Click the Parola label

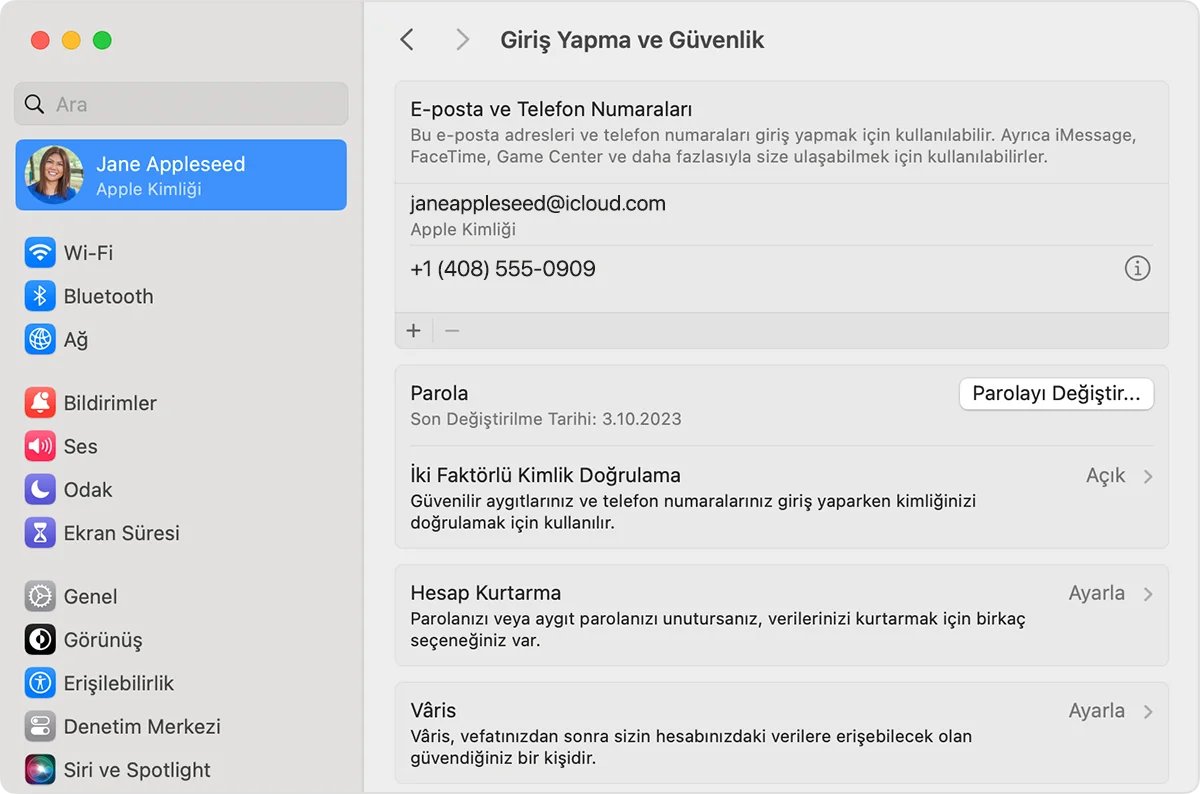click(439, 393)
